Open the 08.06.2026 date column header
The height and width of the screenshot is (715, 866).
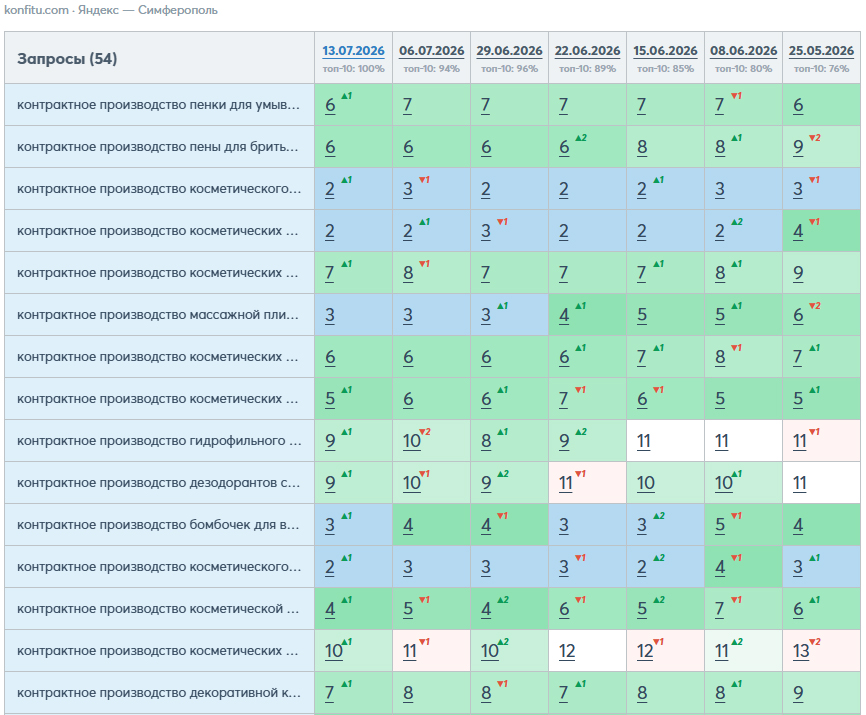click(743, 51)
